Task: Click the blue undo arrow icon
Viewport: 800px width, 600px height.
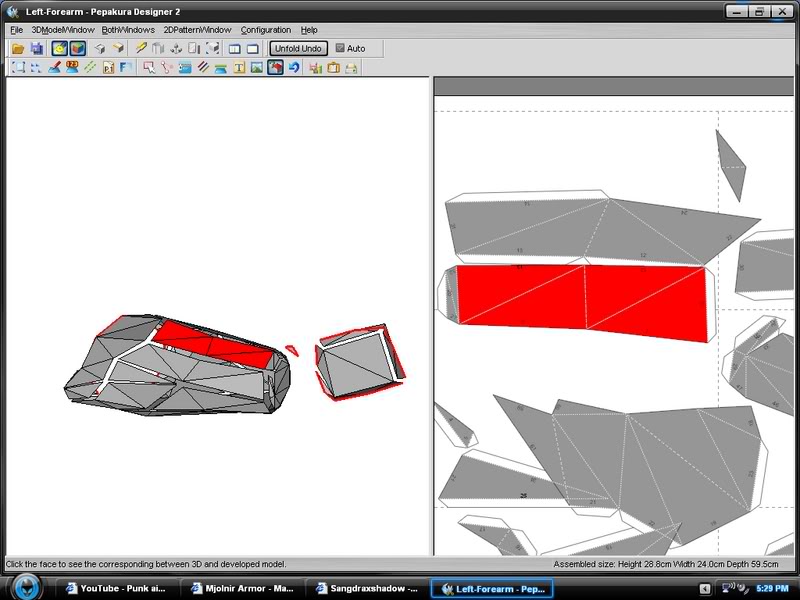Action: coord(293,67)
